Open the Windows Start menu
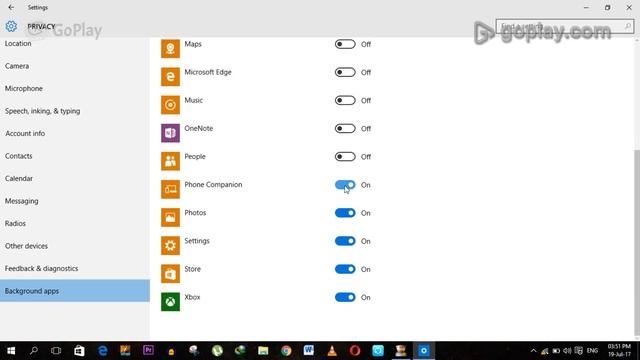The image size is (640, 360). 11,351
